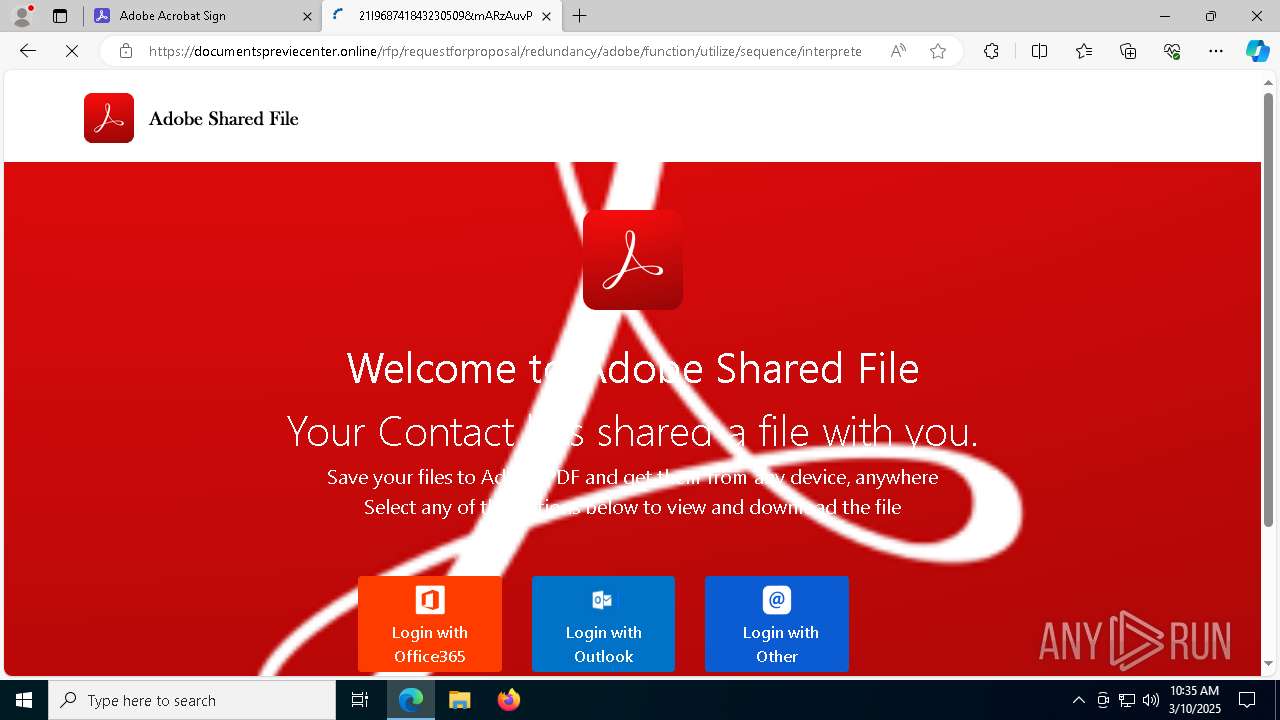Screen dimensions: 1280x720
Task: Restore down the Edge browser window
Action: (1211, 16)
